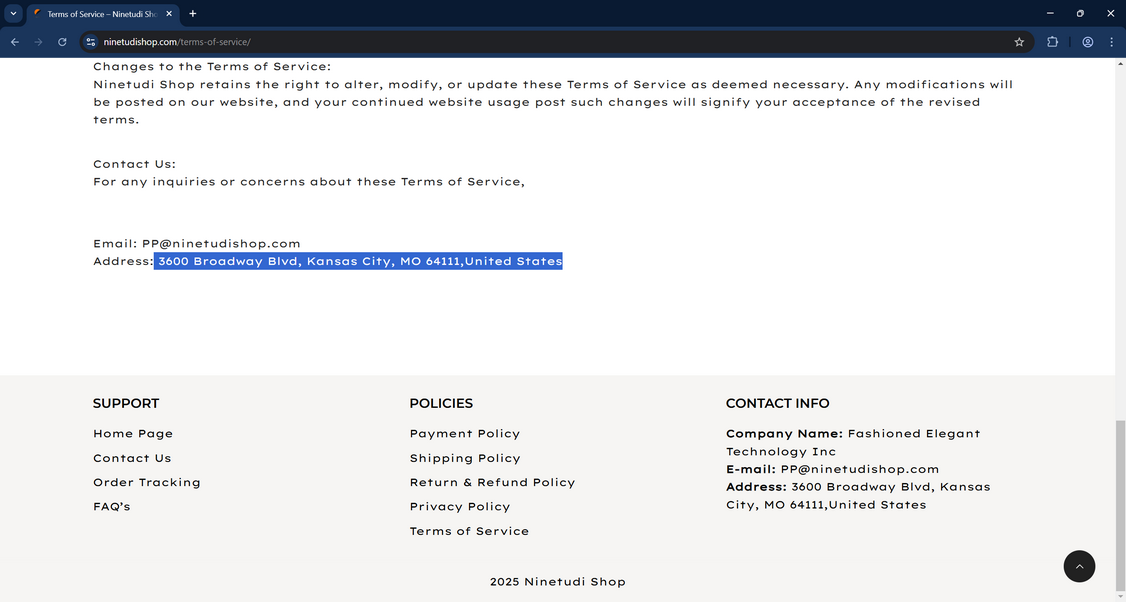Open the Contact Us footer link

(x=132, y=458)
